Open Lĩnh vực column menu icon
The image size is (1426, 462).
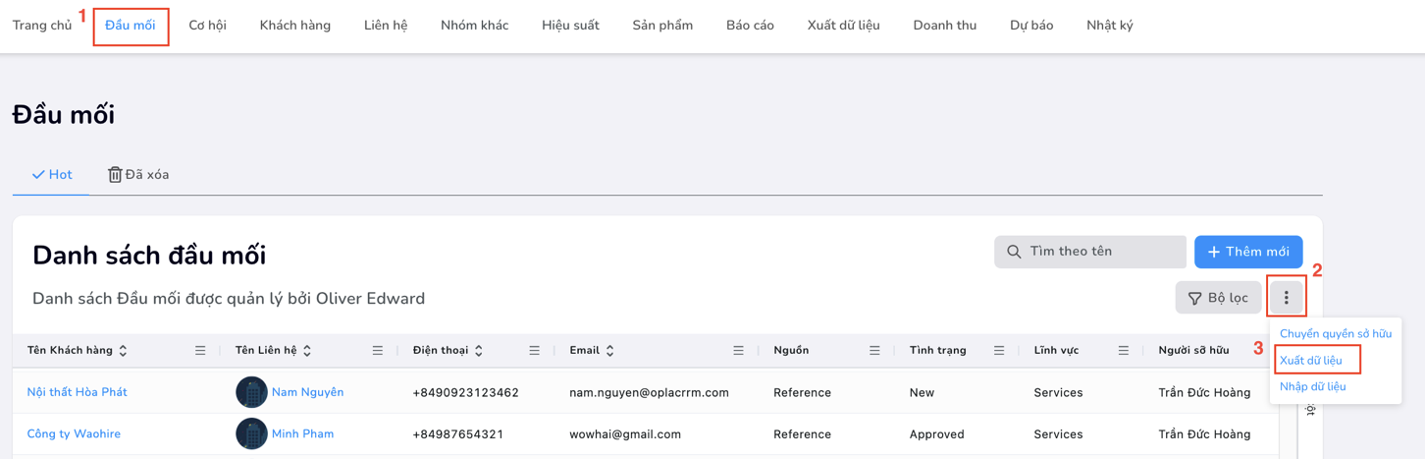tap(1124, 351)
